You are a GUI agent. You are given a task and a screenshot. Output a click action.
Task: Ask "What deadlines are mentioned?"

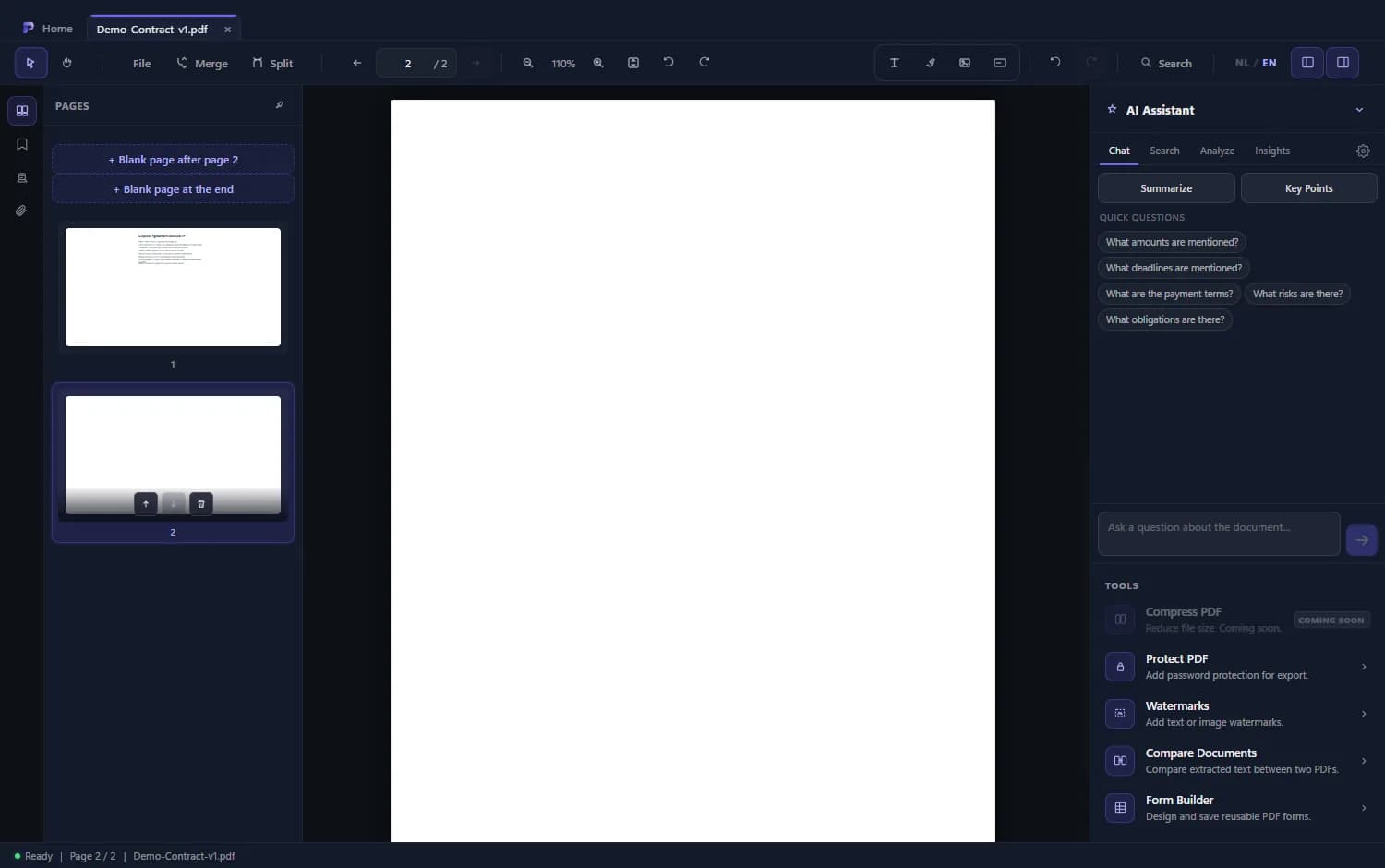tap(1174, 268)
